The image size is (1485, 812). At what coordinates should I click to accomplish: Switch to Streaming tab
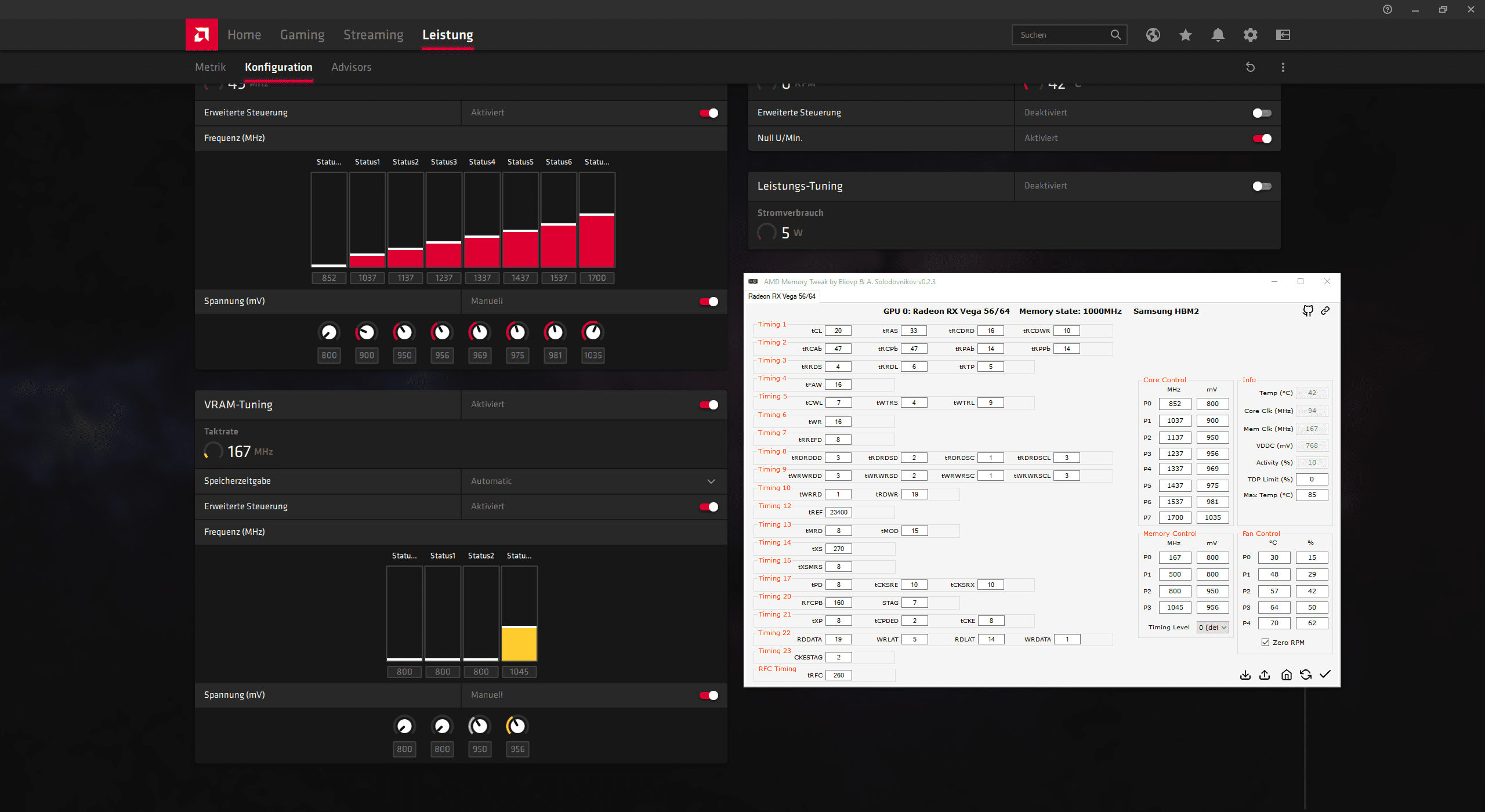374,35
